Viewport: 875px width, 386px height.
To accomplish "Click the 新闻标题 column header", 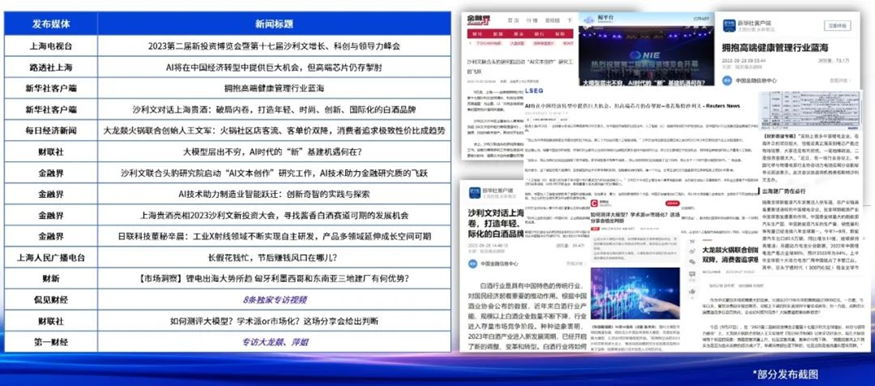I will click(x=275, y=24).
